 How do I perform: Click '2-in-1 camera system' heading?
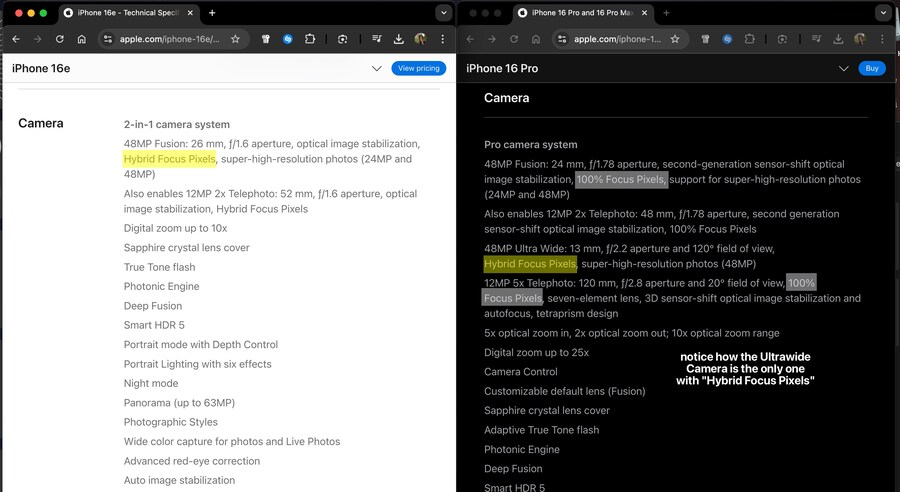177,125
